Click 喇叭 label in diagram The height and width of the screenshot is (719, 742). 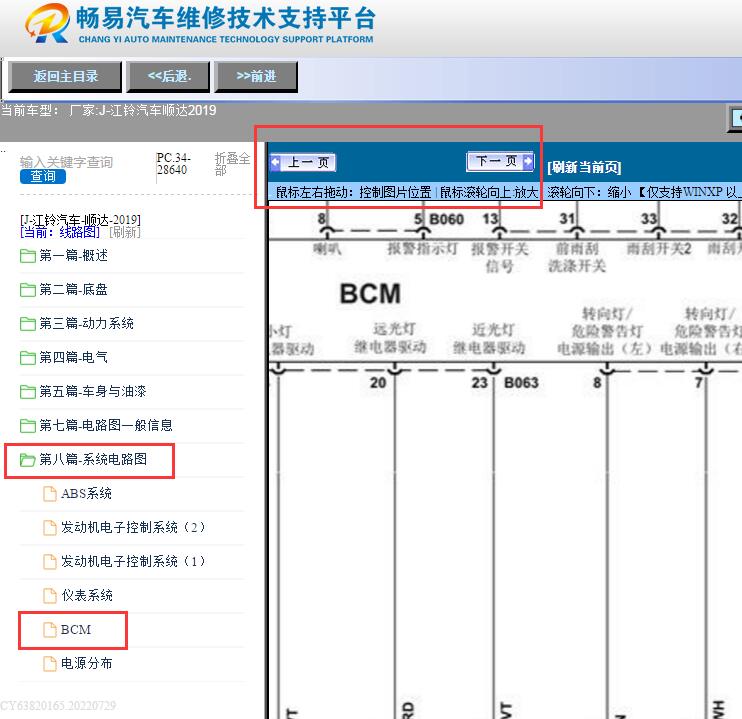(x=327, y=249)
